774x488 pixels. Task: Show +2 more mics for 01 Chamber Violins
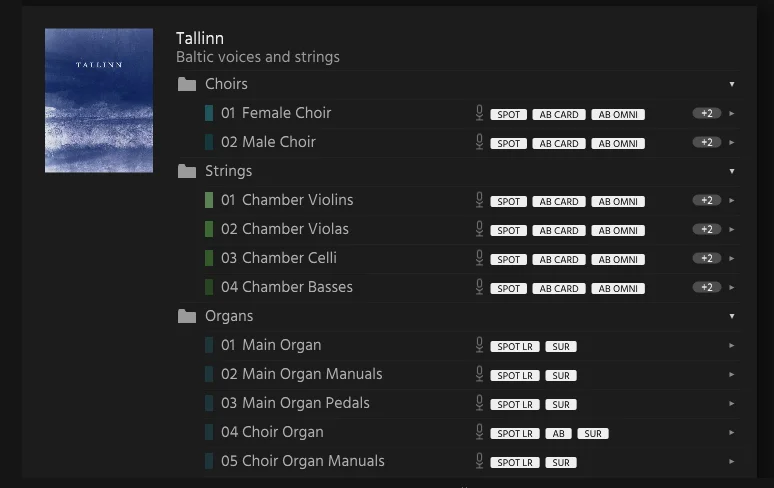click(707, 200)
